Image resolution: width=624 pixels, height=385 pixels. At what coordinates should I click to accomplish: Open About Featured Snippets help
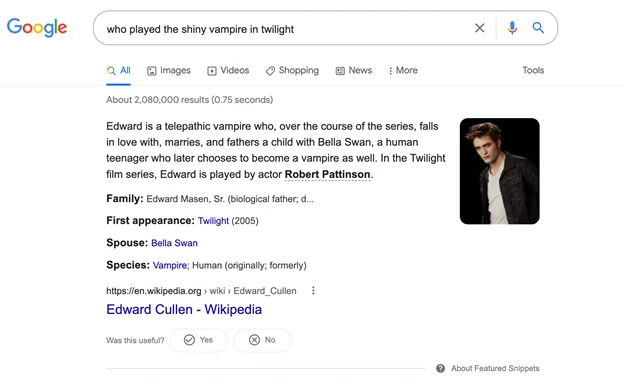point(495,368)
